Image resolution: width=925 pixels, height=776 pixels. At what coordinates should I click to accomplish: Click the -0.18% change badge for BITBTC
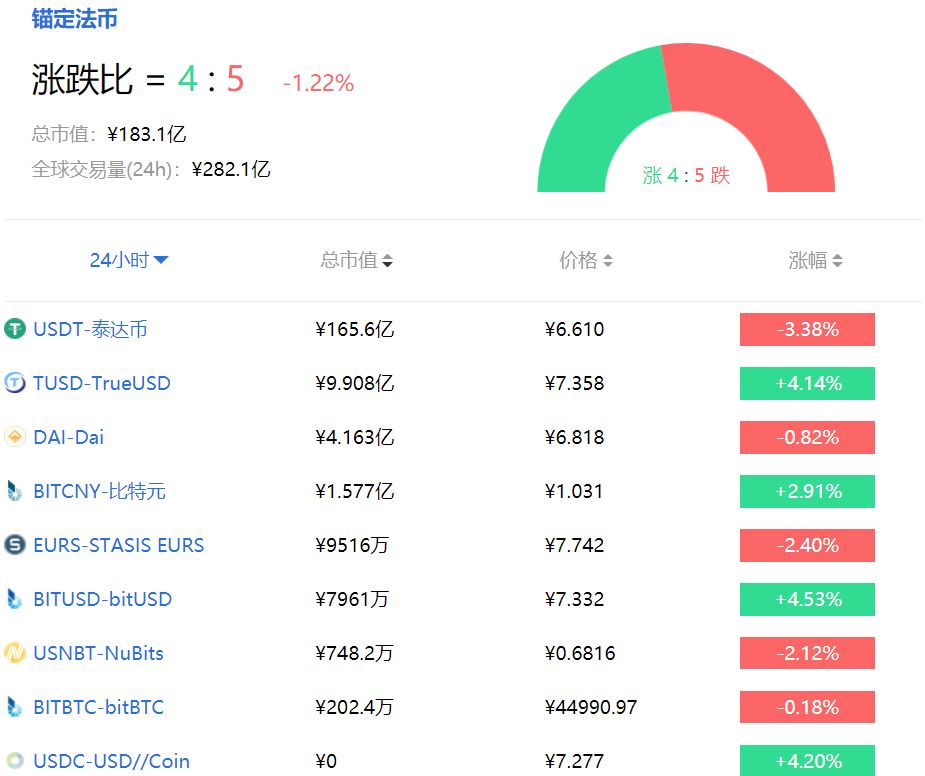coord(807,707)
